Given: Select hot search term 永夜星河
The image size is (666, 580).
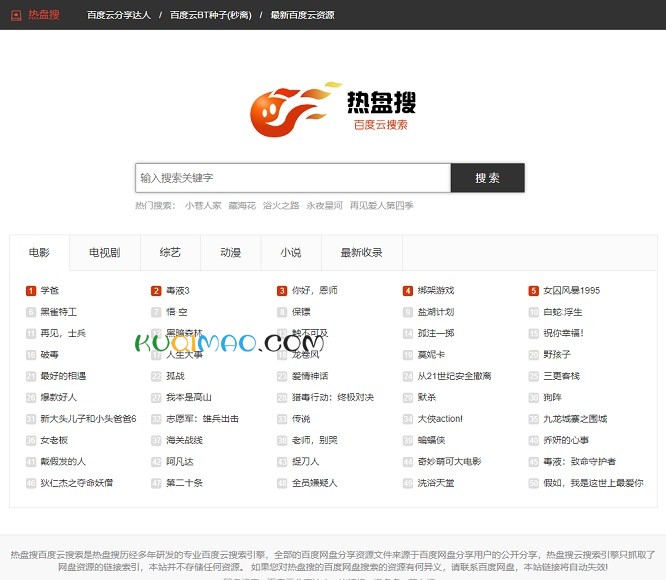Looking at the screenshot, I should tap(325, 206).
